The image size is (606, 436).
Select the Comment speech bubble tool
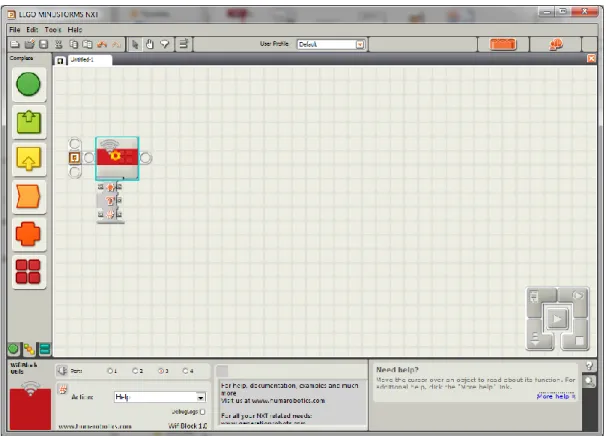(x=165, y=44)
